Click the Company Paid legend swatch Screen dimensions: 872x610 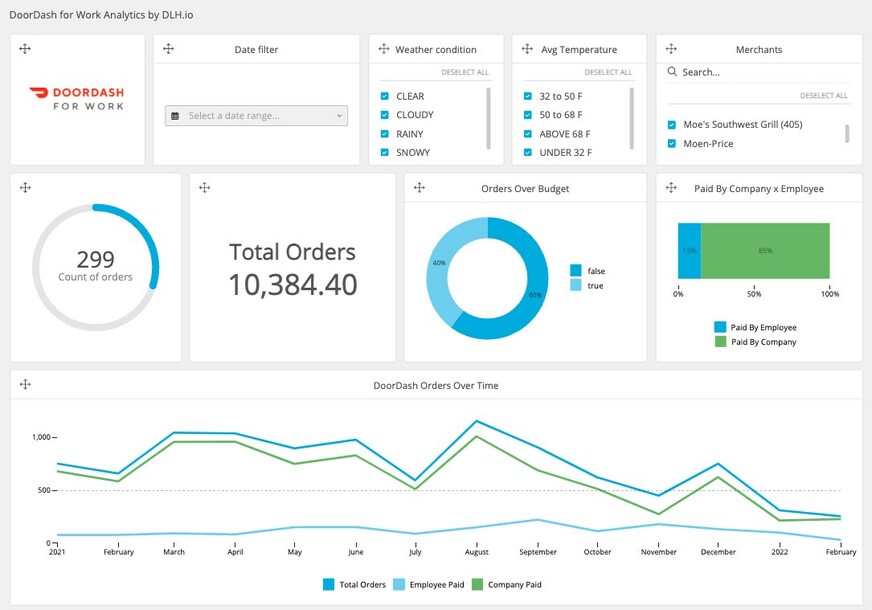coord(477,584)
